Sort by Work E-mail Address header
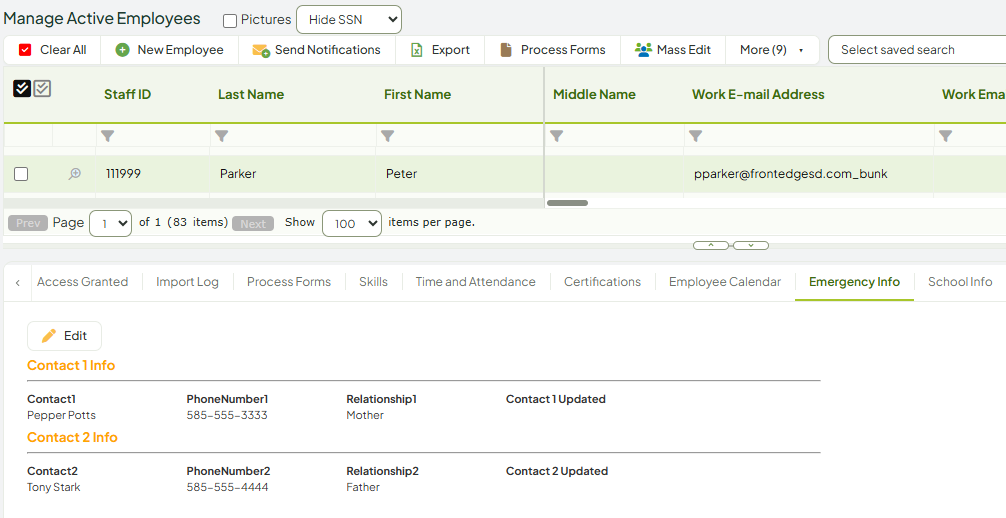 758,94
